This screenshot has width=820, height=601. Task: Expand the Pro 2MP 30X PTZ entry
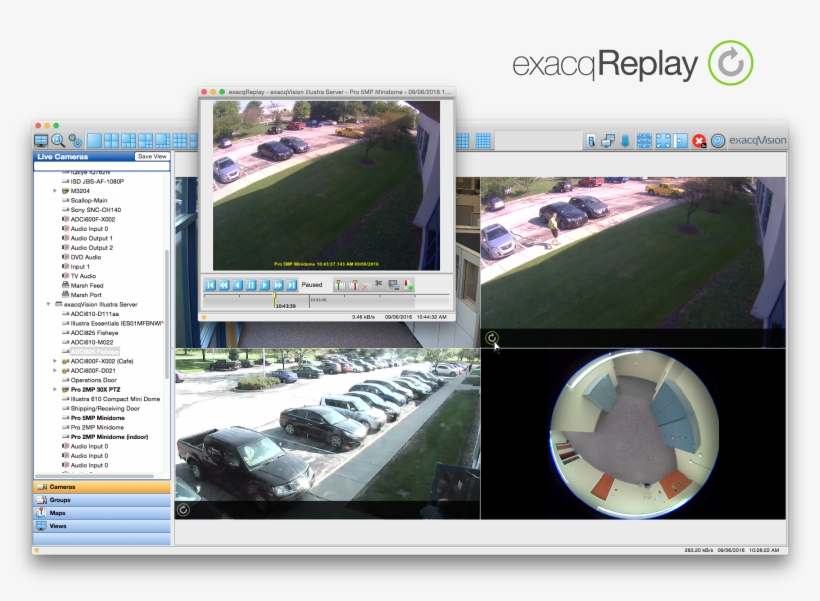pos(55,389)
